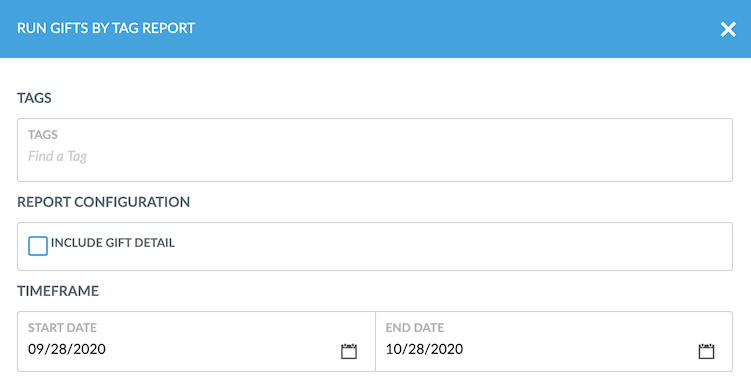Select the 09/28/2020 start date value
Screen dimensions: 751x386
click(67, 349)
